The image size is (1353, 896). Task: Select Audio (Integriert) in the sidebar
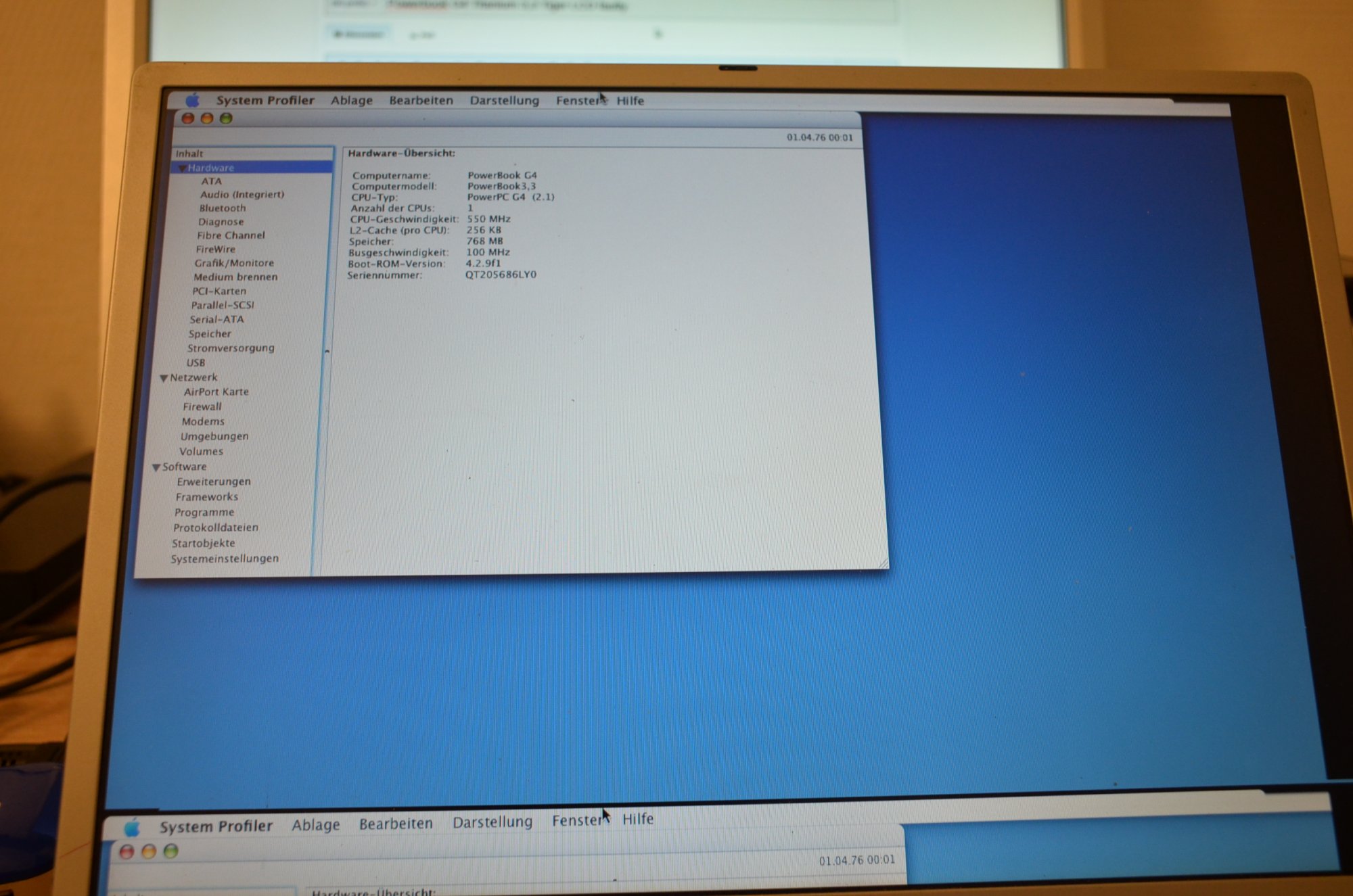(x=242, y=194)
